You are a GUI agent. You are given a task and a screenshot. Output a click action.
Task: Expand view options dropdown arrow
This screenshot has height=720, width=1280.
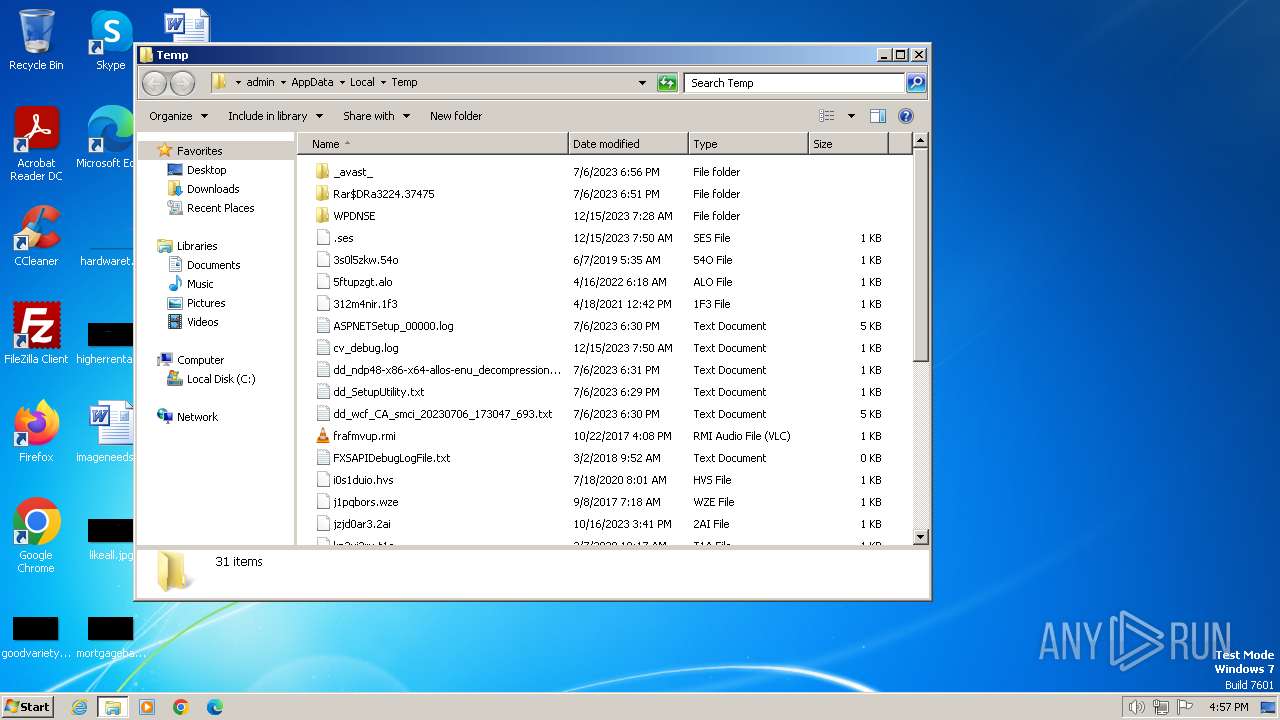click(x=851, y=116)
